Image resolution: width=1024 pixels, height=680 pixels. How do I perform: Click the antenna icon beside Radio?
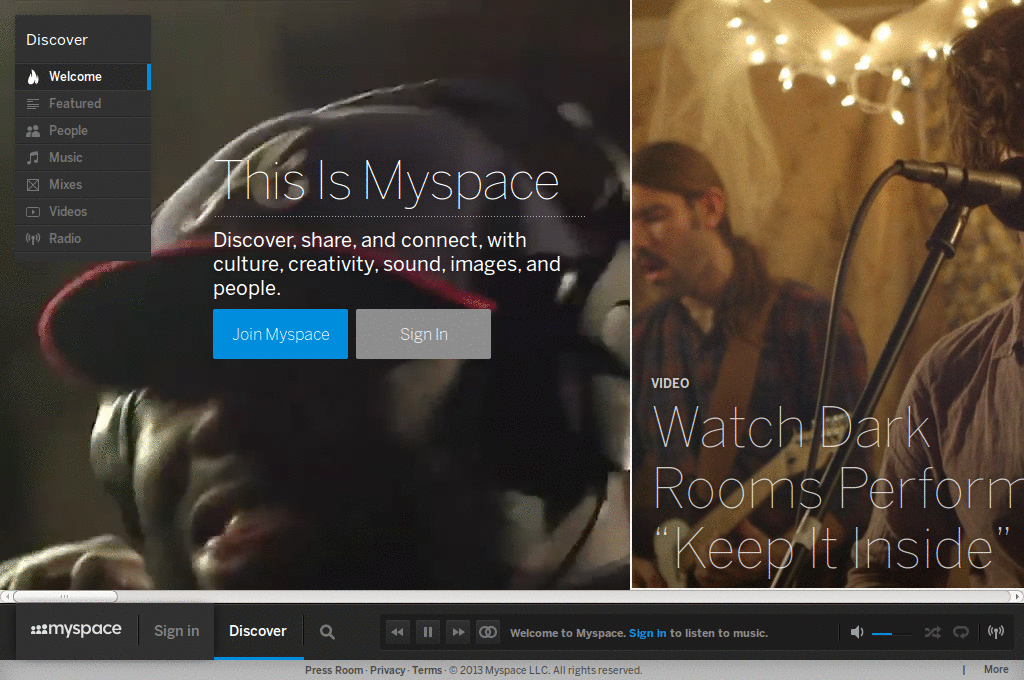pos(33,238)
